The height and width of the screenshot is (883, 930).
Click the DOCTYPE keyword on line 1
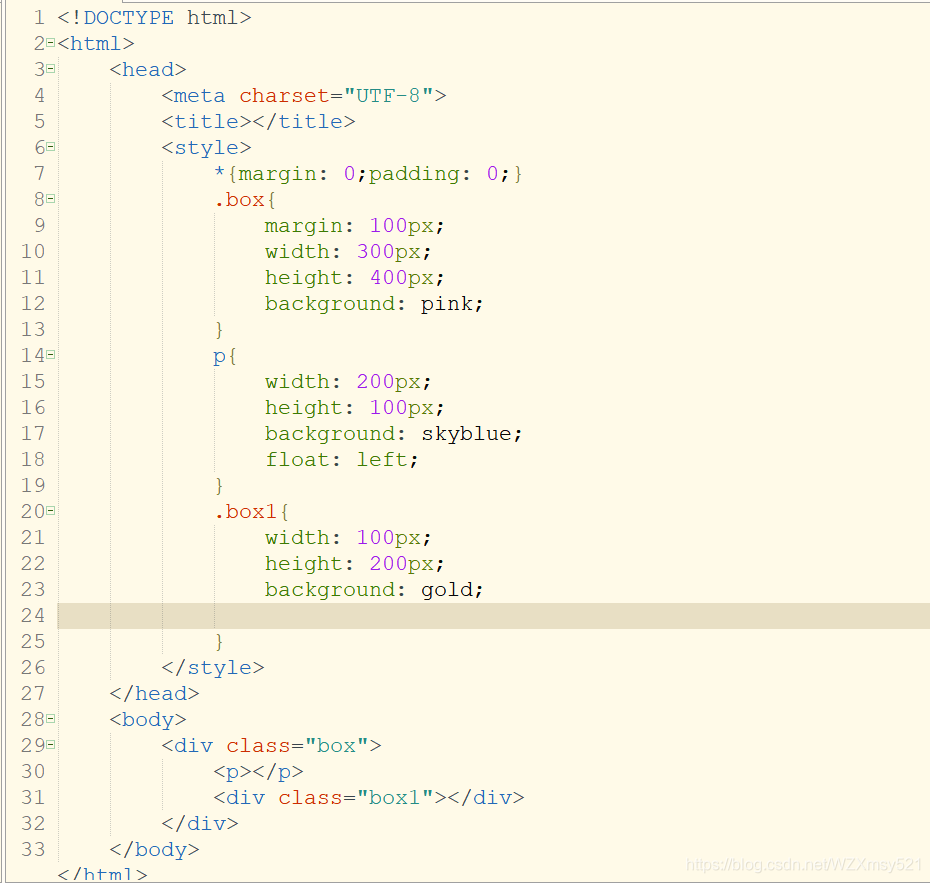click(129, 18)
